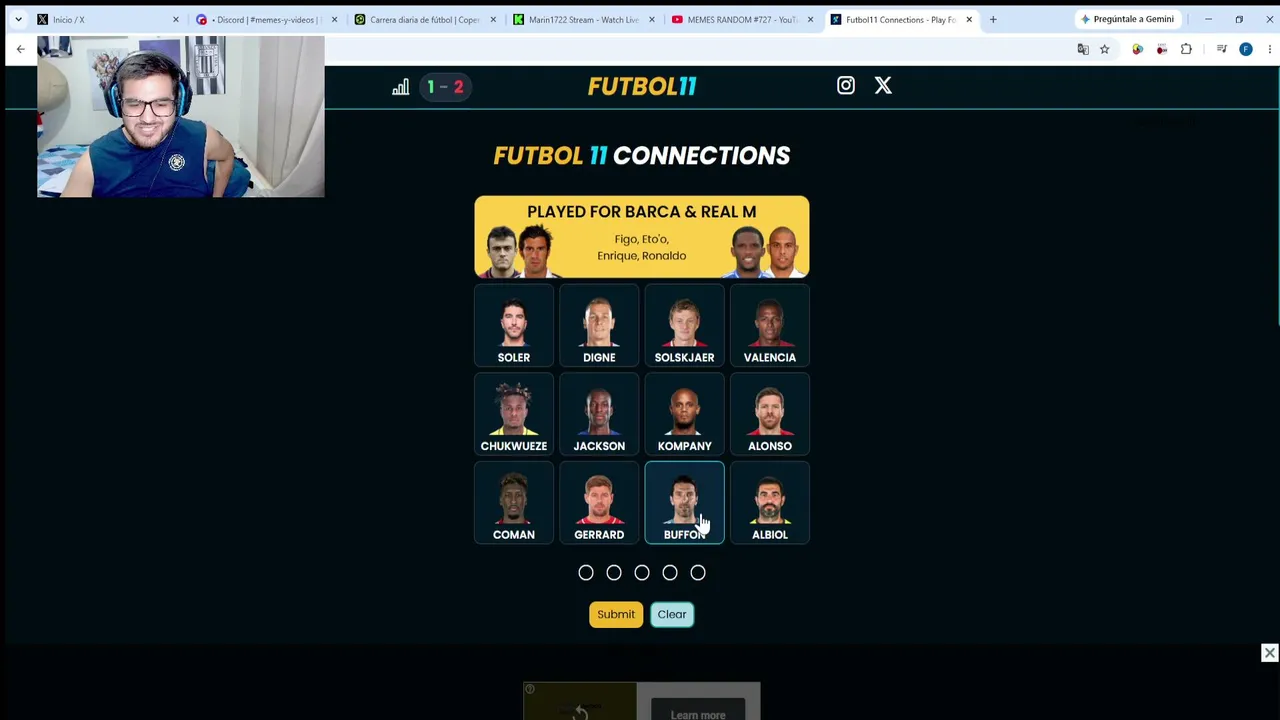This screenshot has width=1280, height=720.
Task: Select the Jackson player card
Action: coord(599,415)
